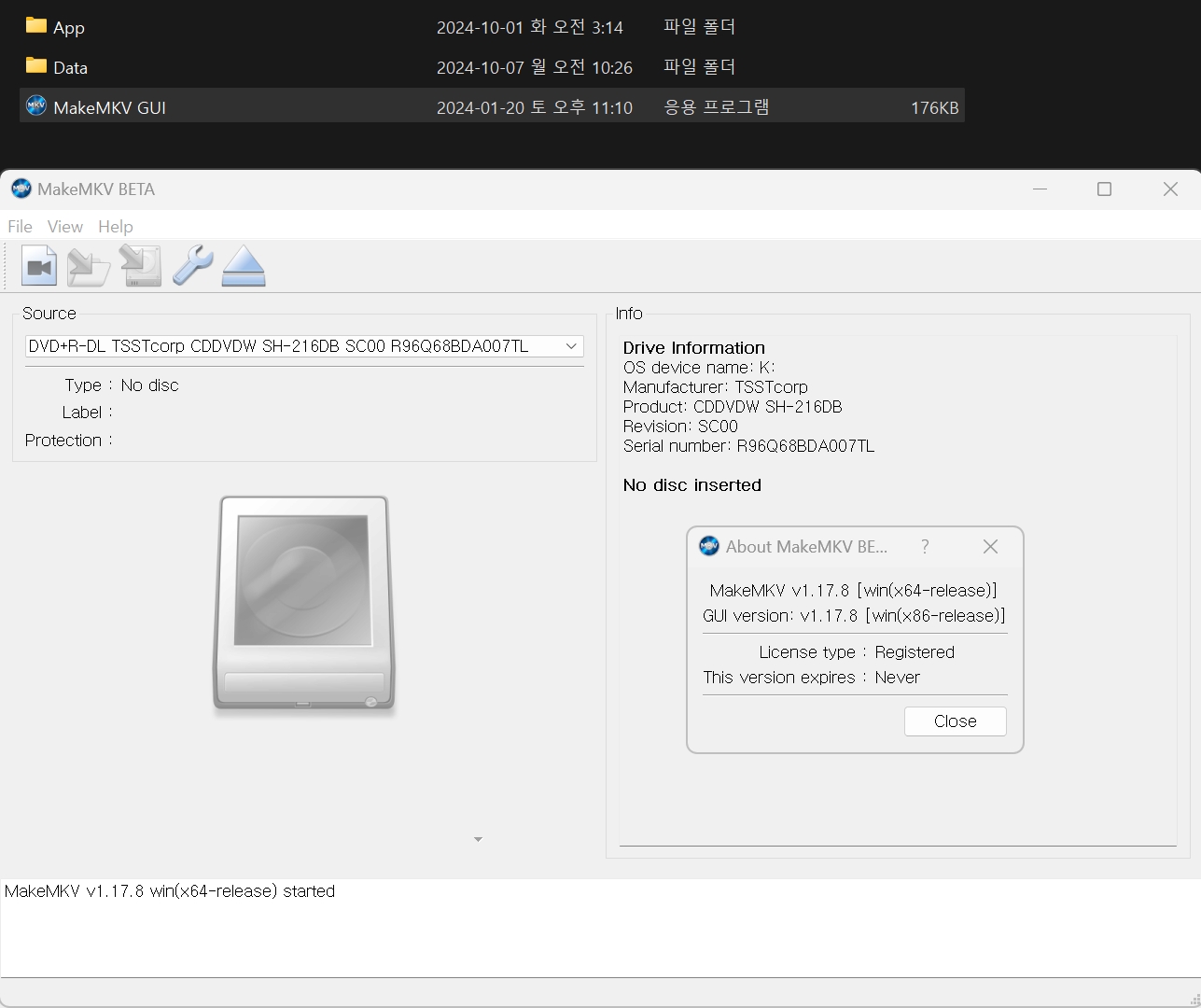Open preferences with the wrench icon
Viewport: 1201px width, 1008px height.
click(192, 266)
